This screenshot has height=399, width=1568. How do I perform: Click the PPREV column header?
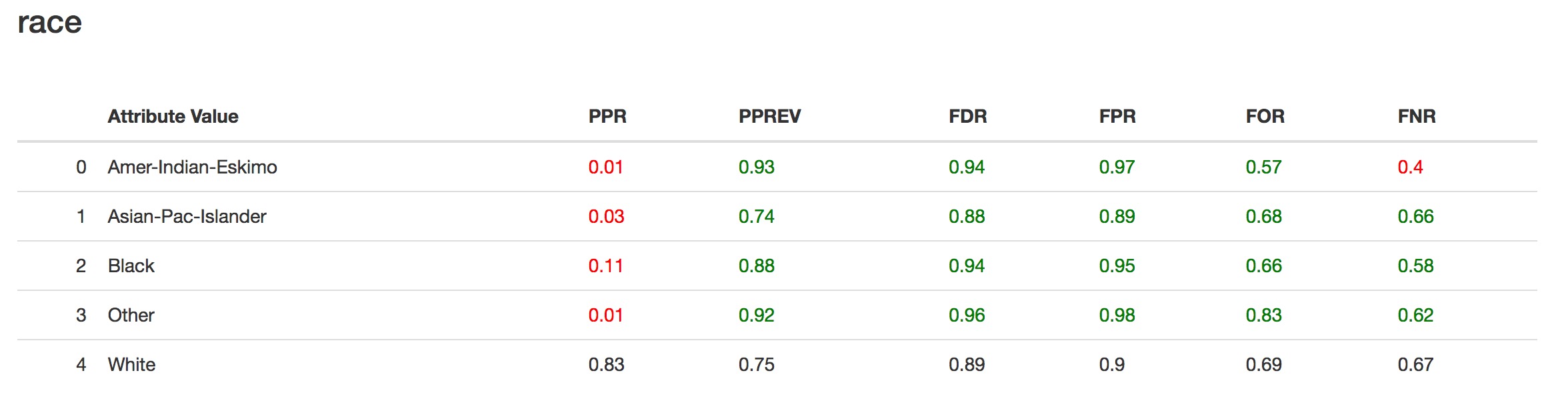coord(769,116)
